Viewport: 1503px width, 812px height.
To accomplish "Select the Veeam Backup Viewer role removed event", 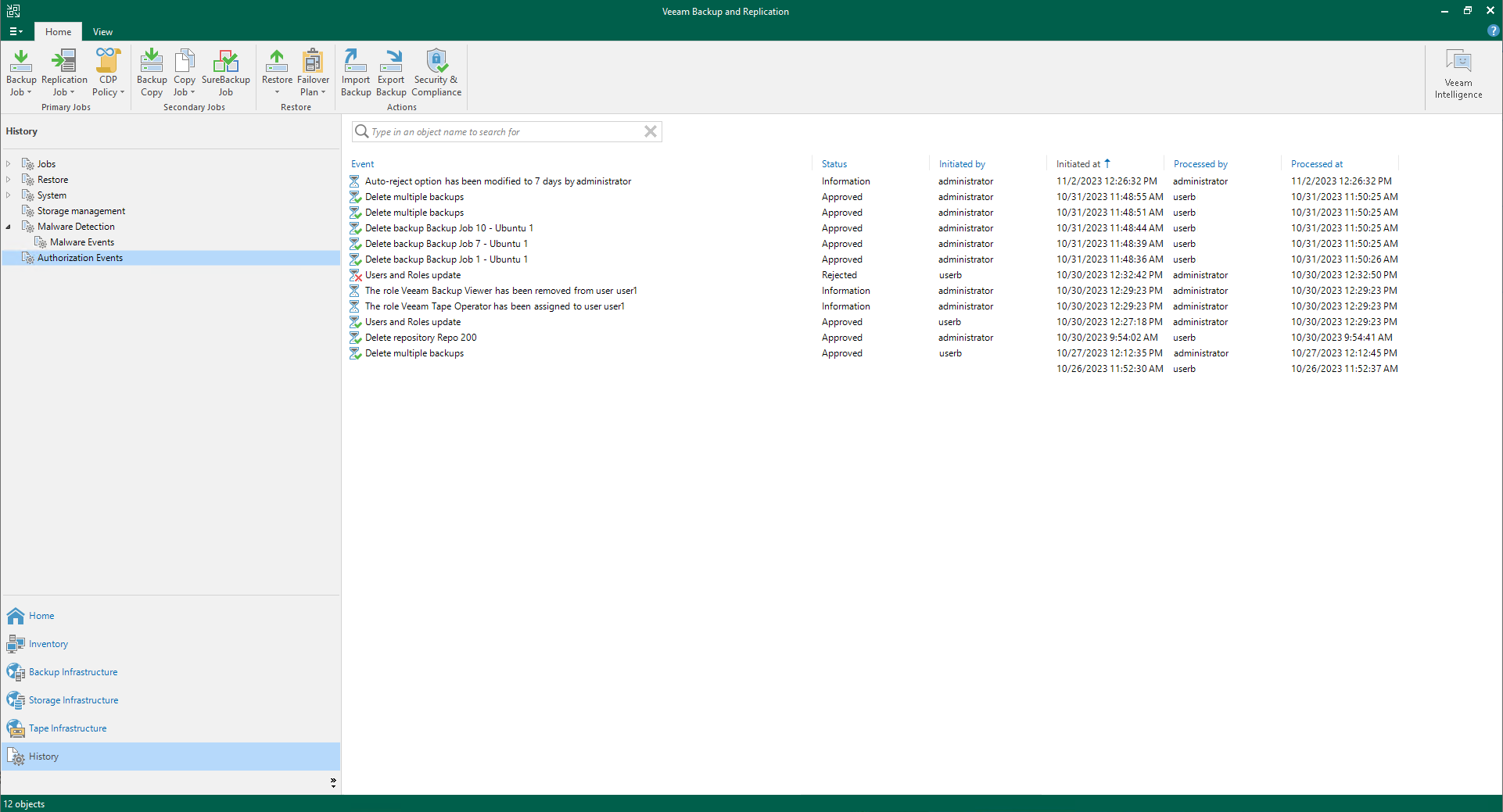I will click(x=501, y=291).
